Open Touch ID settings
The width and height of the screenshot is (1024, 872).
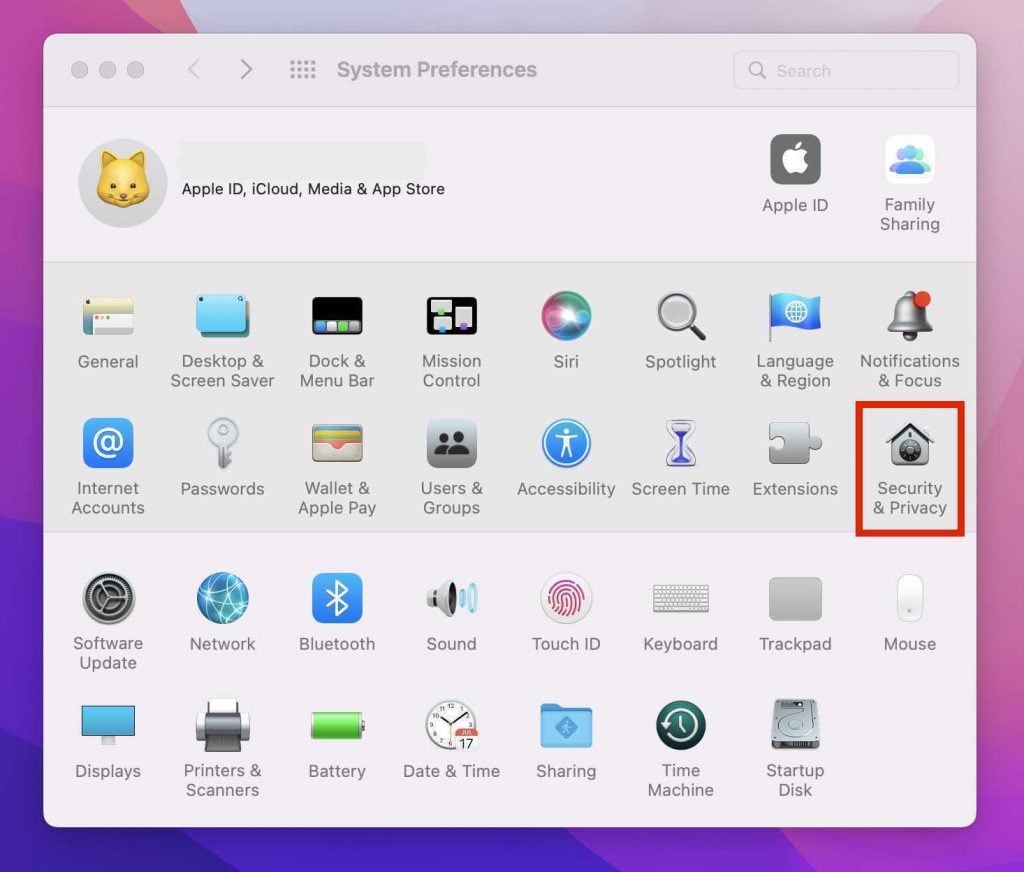click(566, 599)
